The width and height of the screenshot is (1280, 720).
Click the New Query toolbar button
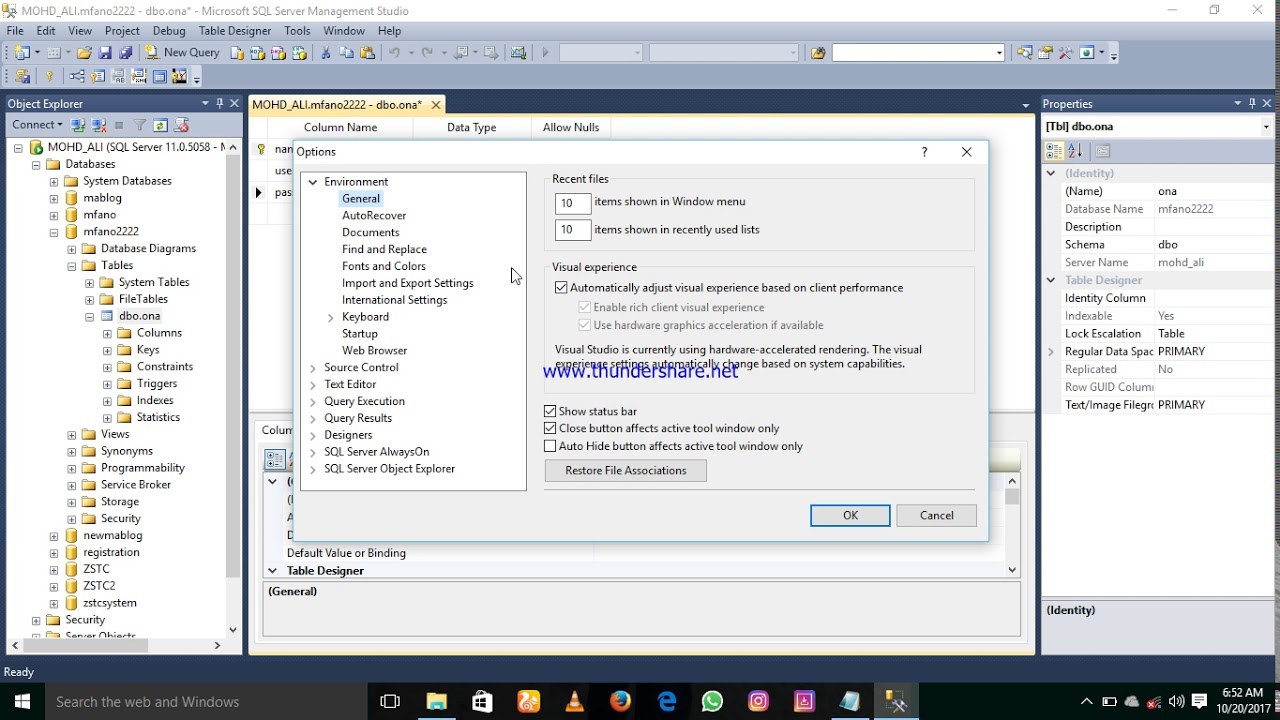click(182, 53)
